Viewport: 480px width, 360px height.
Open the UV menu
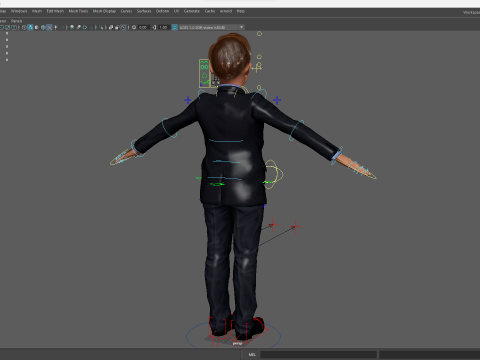[176, 11]
